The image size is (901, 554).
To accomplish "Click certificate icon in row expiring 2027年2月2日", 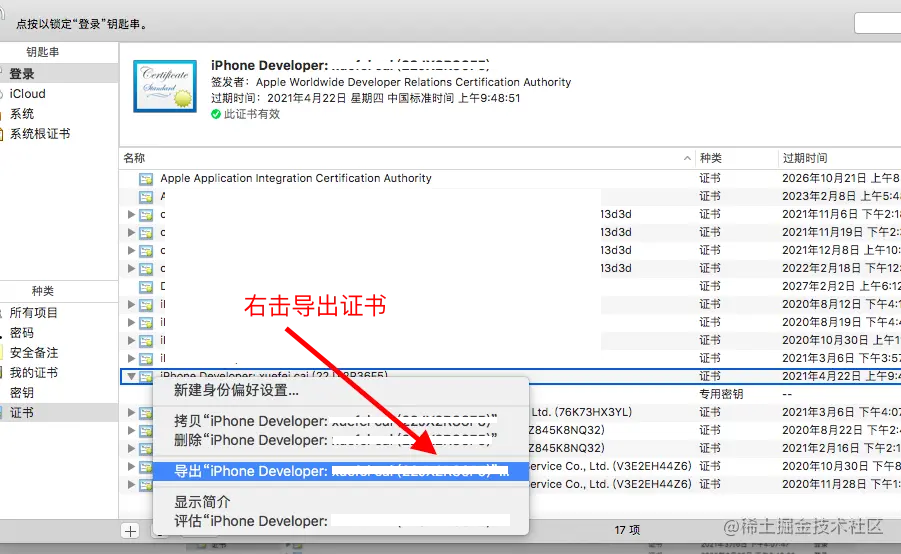I will tap(146, 286).
